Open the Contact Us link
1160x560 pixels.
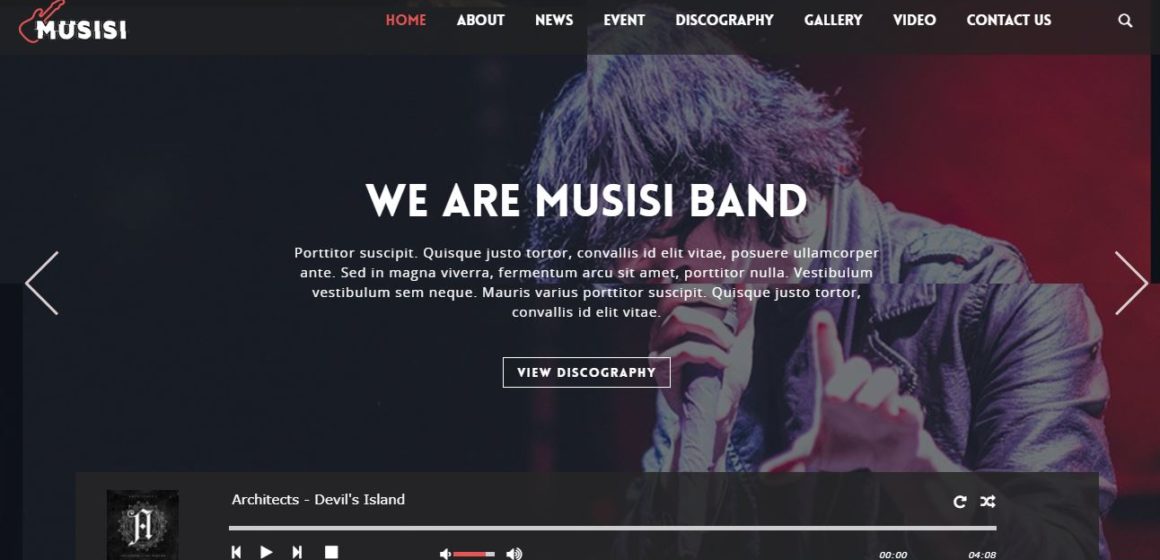1008,21
